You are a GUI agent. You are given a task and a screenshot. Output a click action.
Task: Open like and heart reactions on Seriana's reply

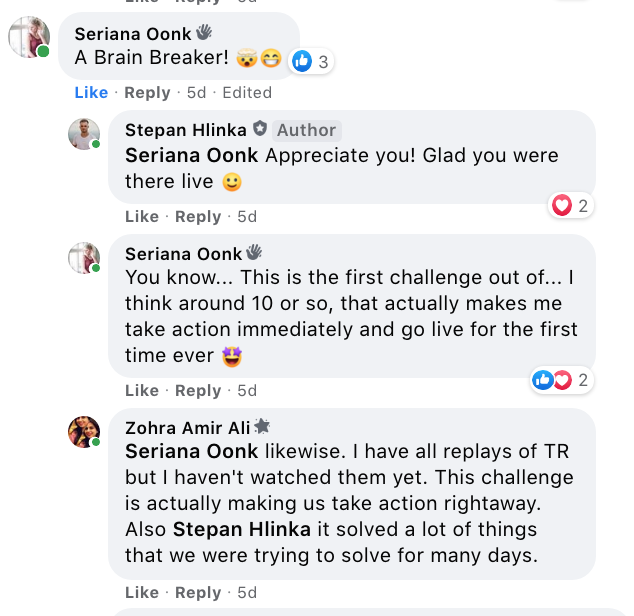pos(562,380)
